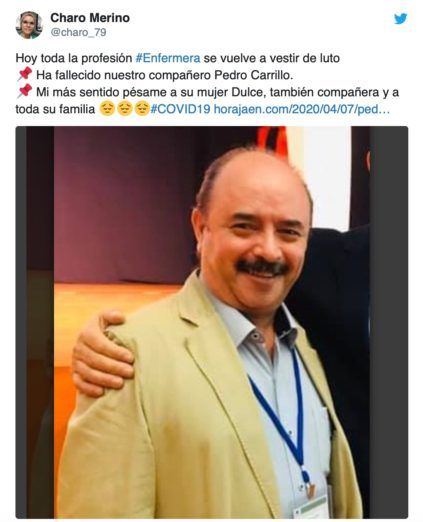423x522 pixels.
Task: Click the text 'Hoy toda la profesión'
Action: click(74, 58)
